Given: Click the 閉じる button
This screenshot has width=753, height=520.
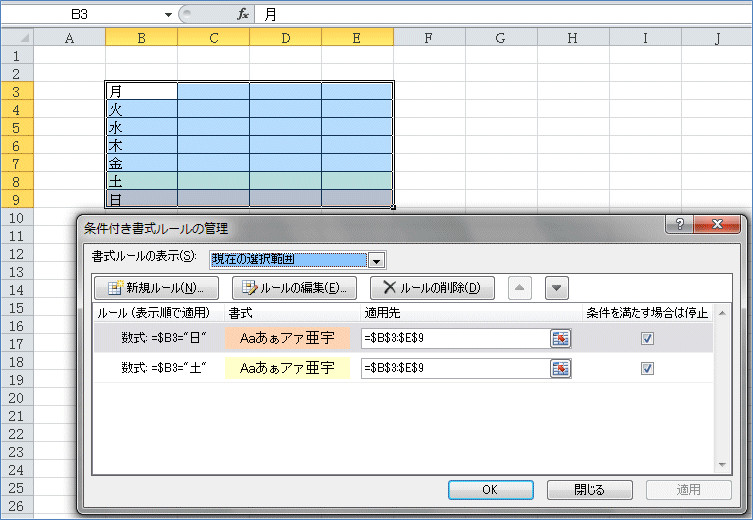Looking at the screenshot, I should [590, 490].
